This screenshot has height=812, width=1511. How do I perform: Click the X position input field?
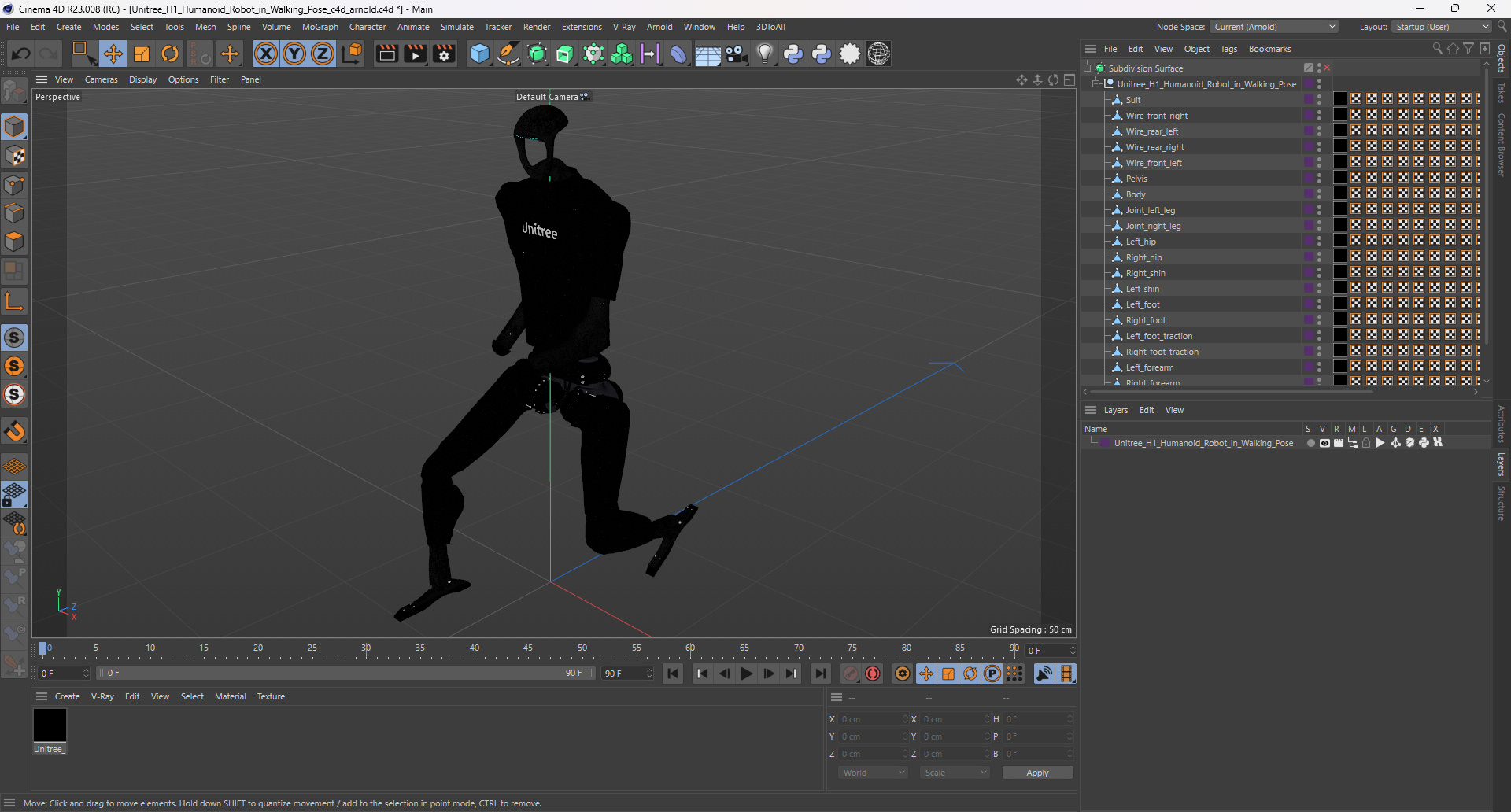pos(872,719)
